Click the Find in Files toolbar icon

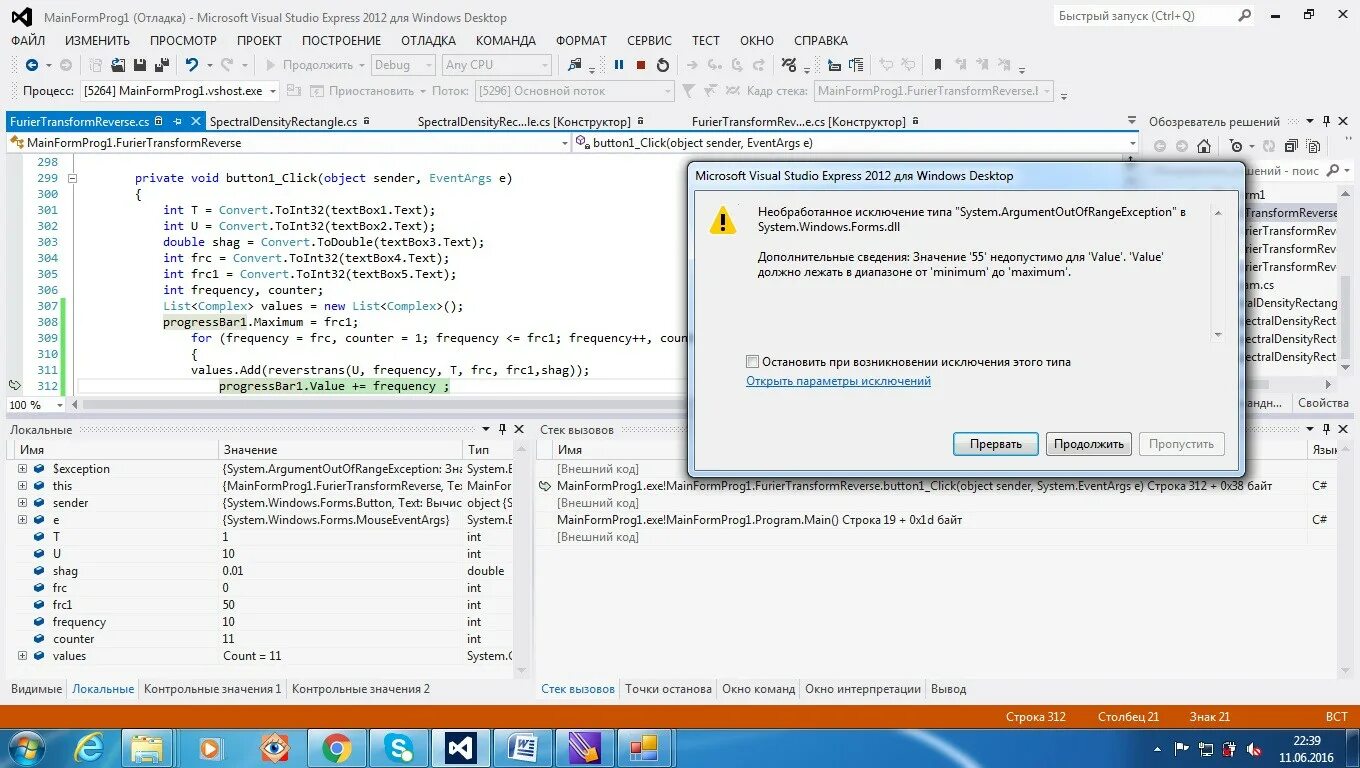[575, 65]
